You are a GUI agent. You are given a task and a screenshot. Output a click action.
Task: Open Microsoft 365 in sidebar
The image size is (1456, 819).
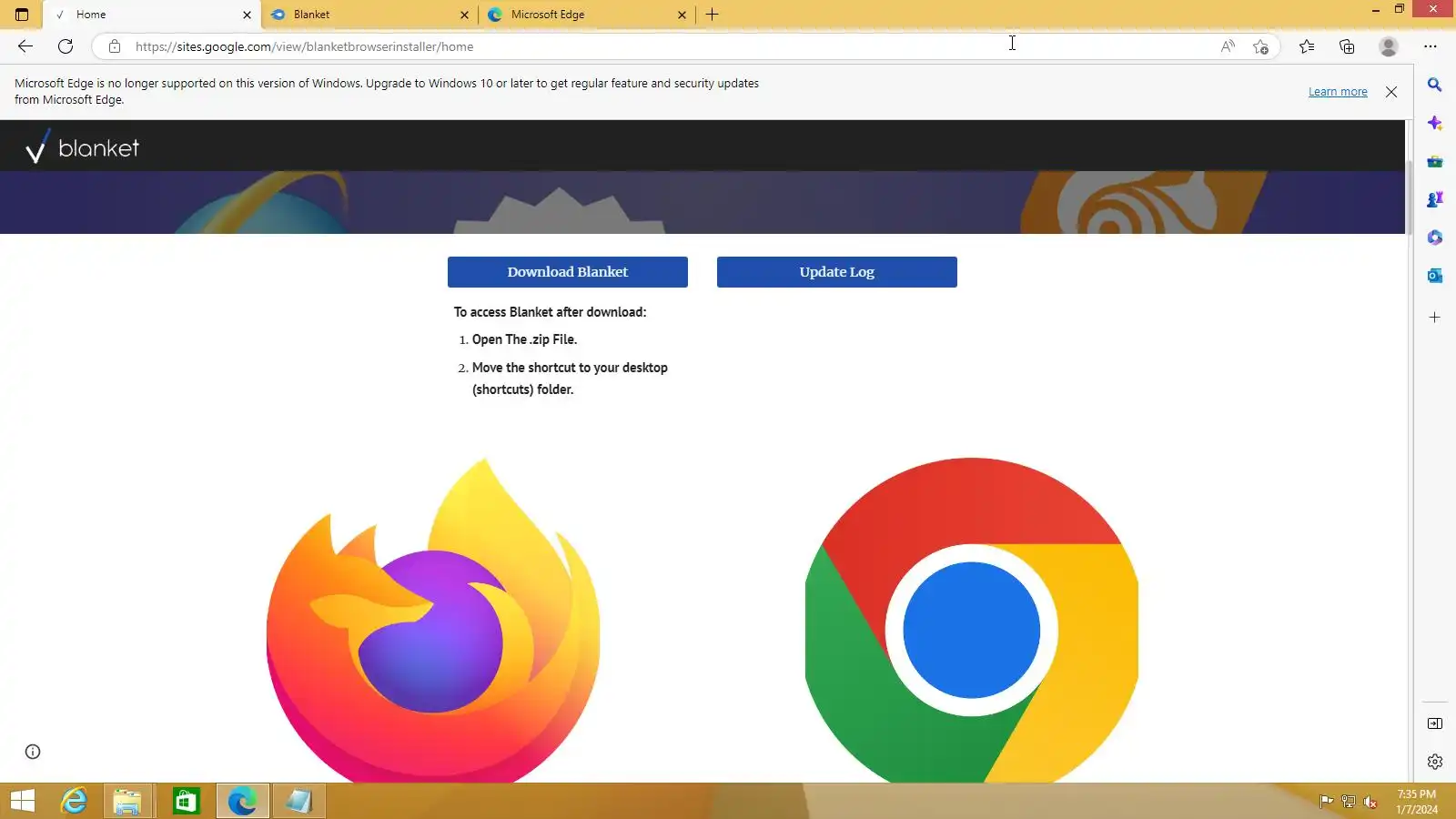tap(1435, 238)
